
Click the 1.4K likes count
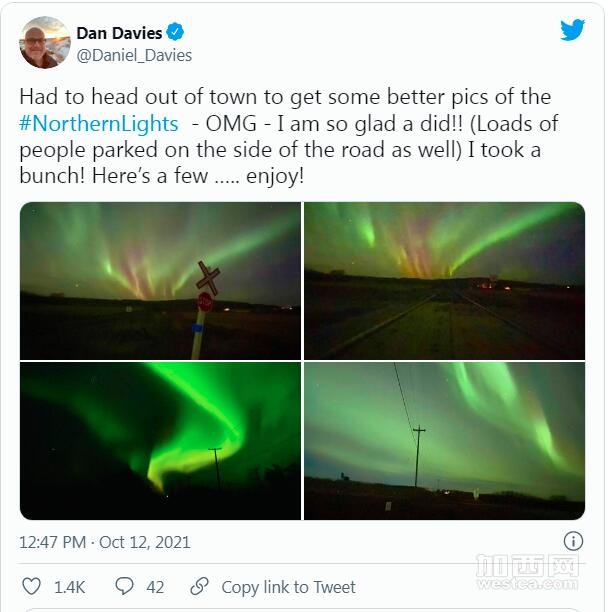coord(69,587)
